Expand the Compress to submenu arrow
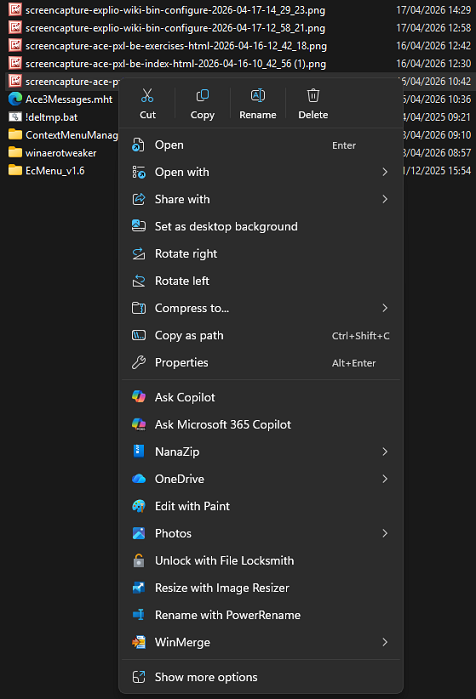The width and height of the screenshot is (476, 699). pyautogui.click(x=385, y=308)
